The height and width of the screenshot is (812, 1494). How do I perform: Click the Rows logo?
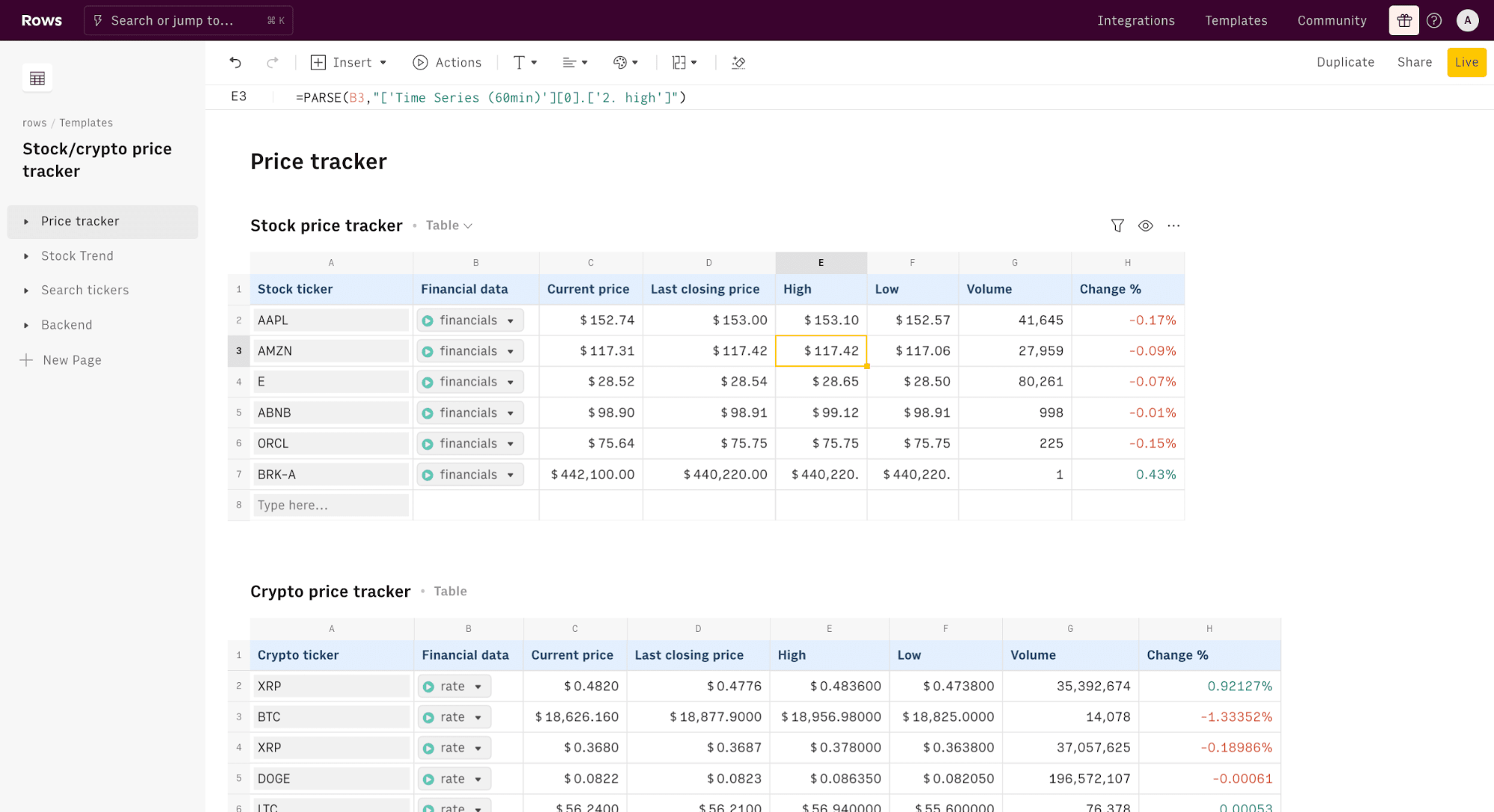(41, 20)
